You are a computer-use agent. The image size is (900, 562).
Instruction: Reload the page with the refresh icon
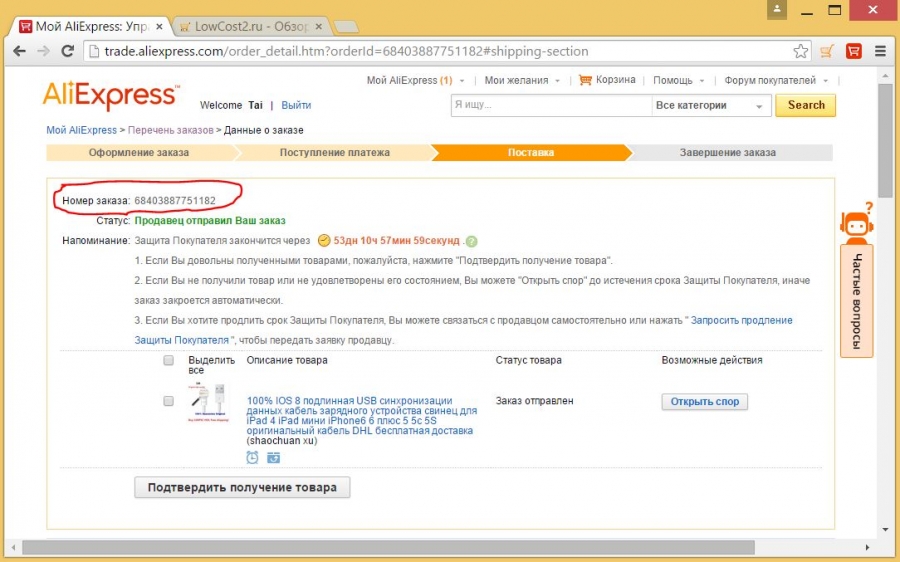pyautogui.click(x=68, y=51)
